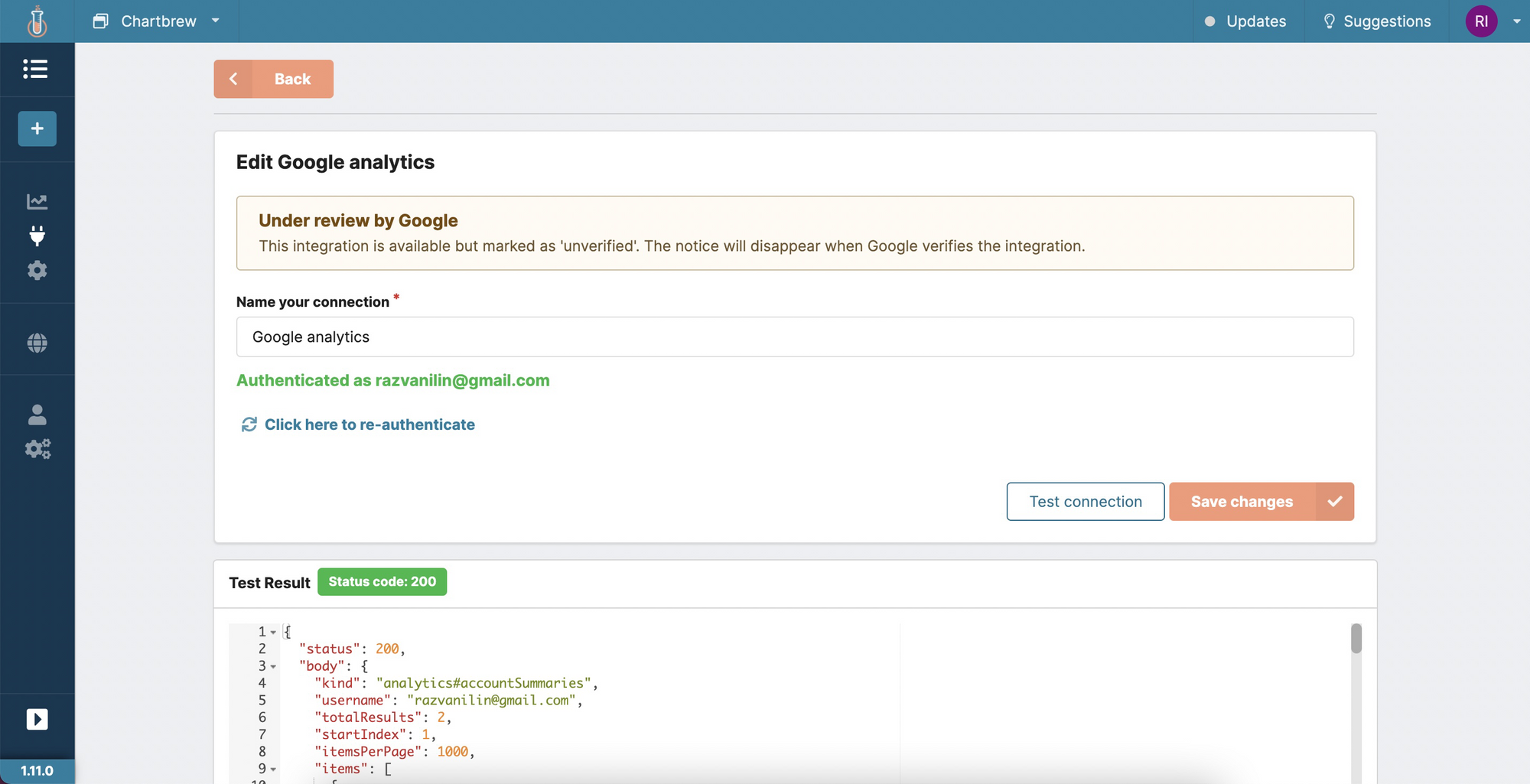The width and height of the screenshot is (1530, 784).
Task: Select the connection name input field
Action: tap(794, 337)
